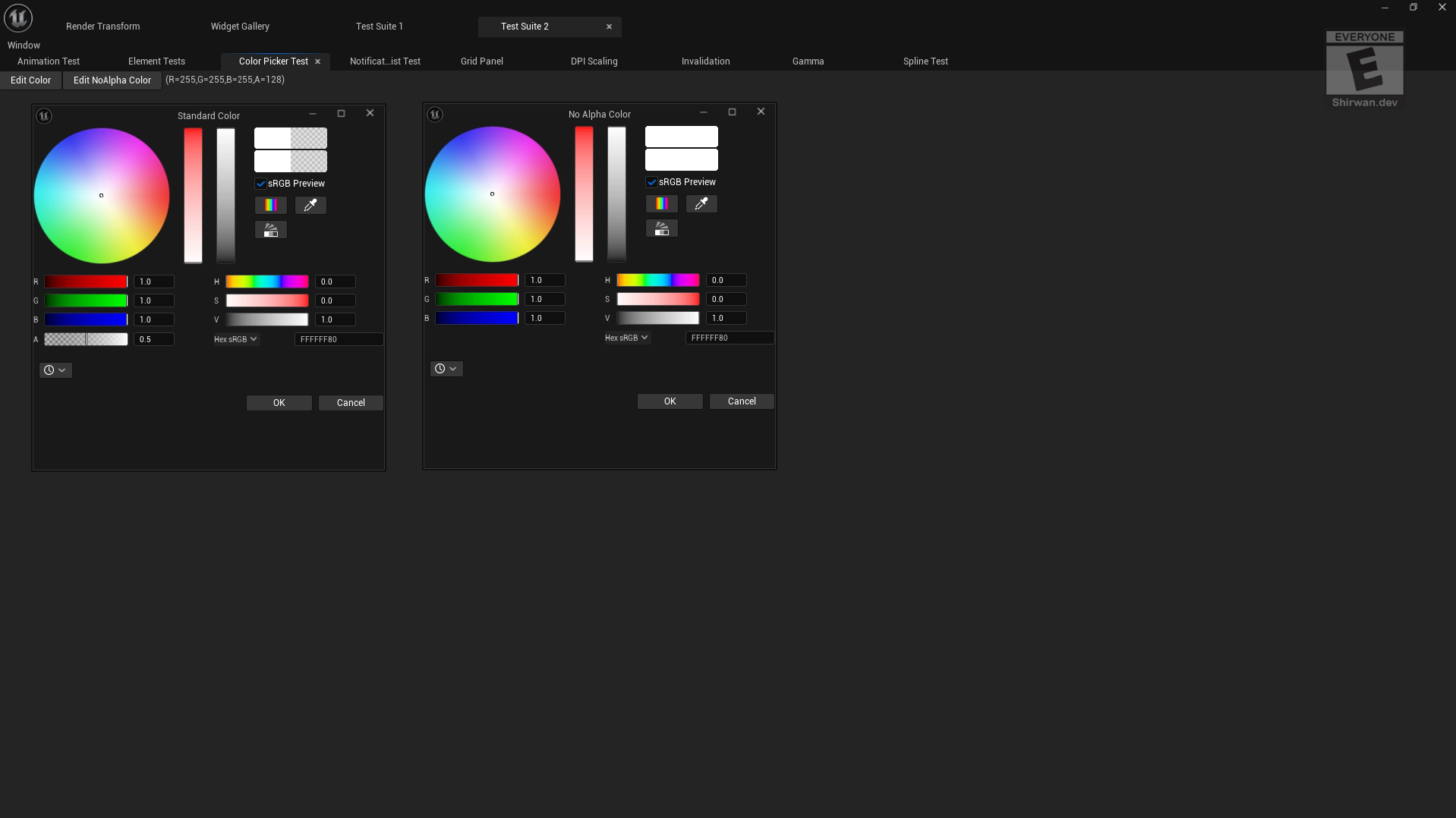Click the V value field in Standard Color
This screenshot has width=1456, height=818.
[336, 319]
